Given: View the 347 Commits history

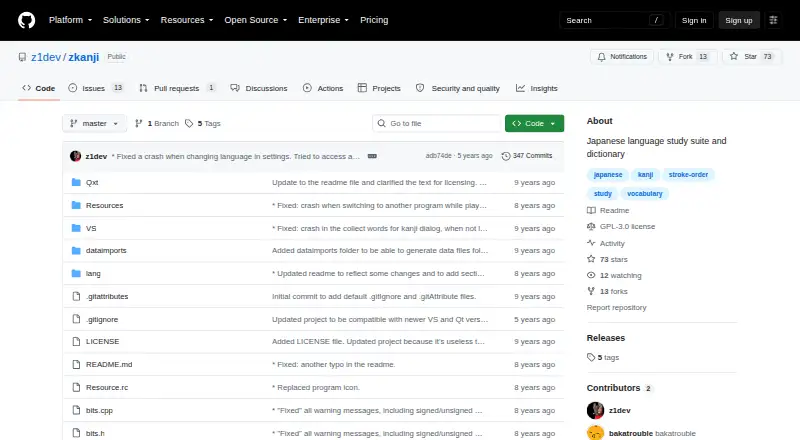Looking at the screenshot, I should pyautogui.click(x=527, y=156).
